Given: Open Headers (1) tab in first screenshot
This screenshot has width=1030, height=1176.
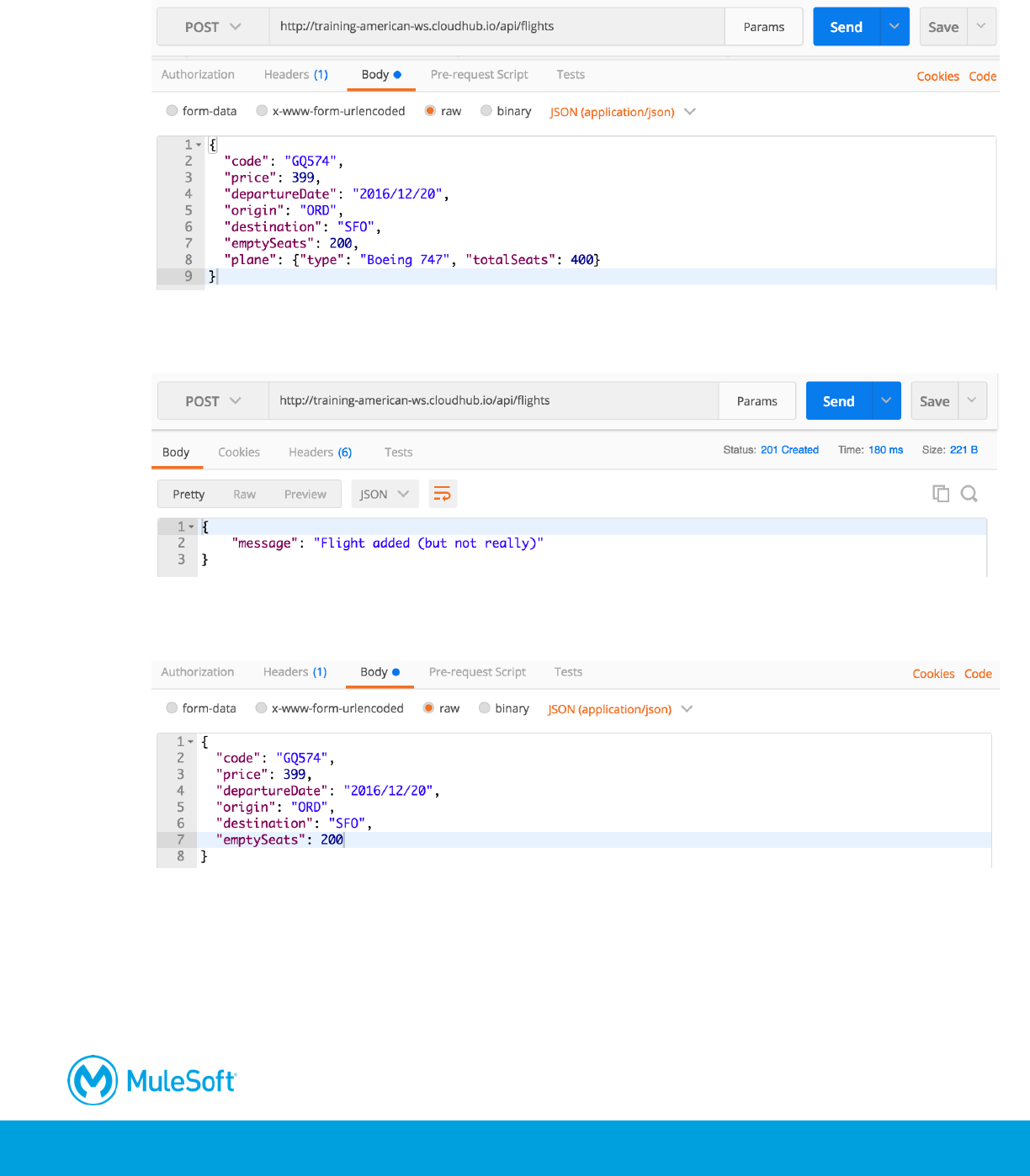Looking at the screenshot, I should click(296, 74).
